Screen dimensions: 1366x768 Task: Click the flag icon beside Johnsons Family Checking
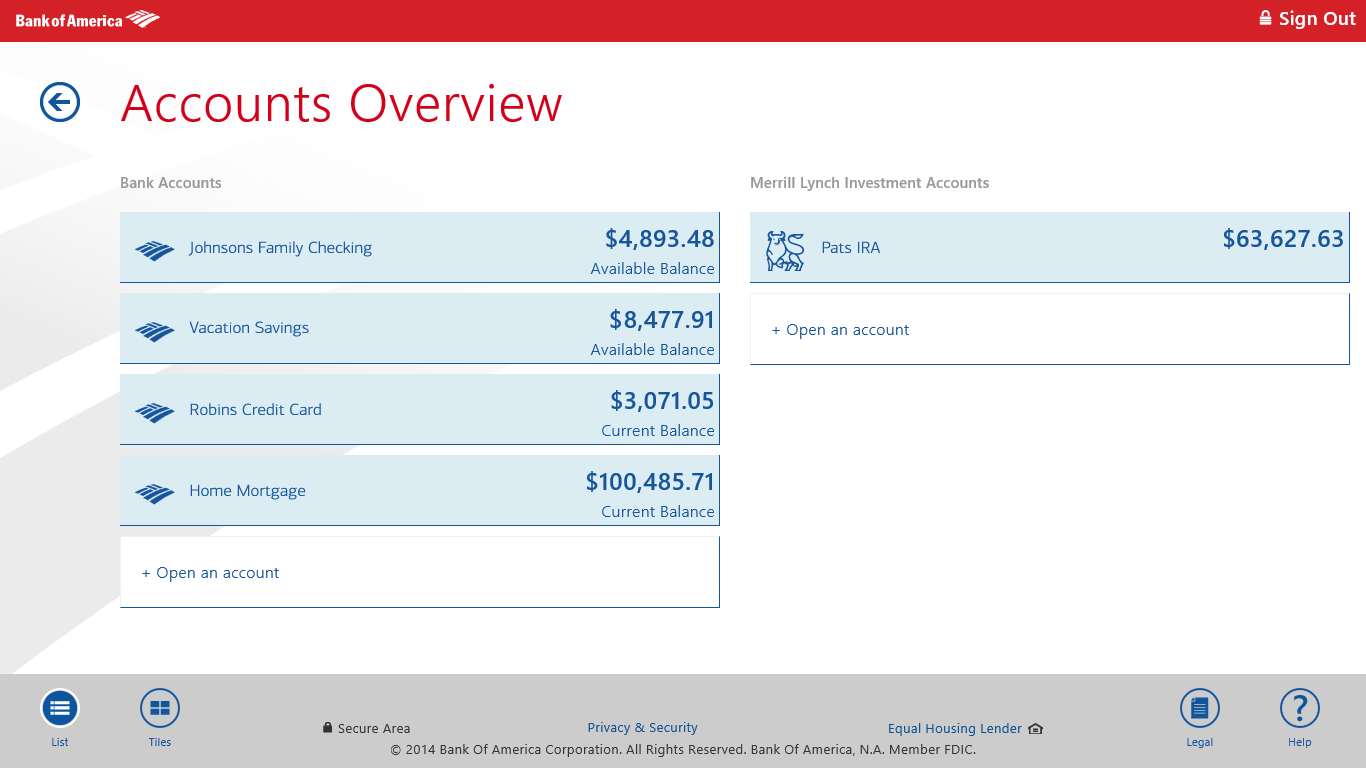click(x=155, y=247)
